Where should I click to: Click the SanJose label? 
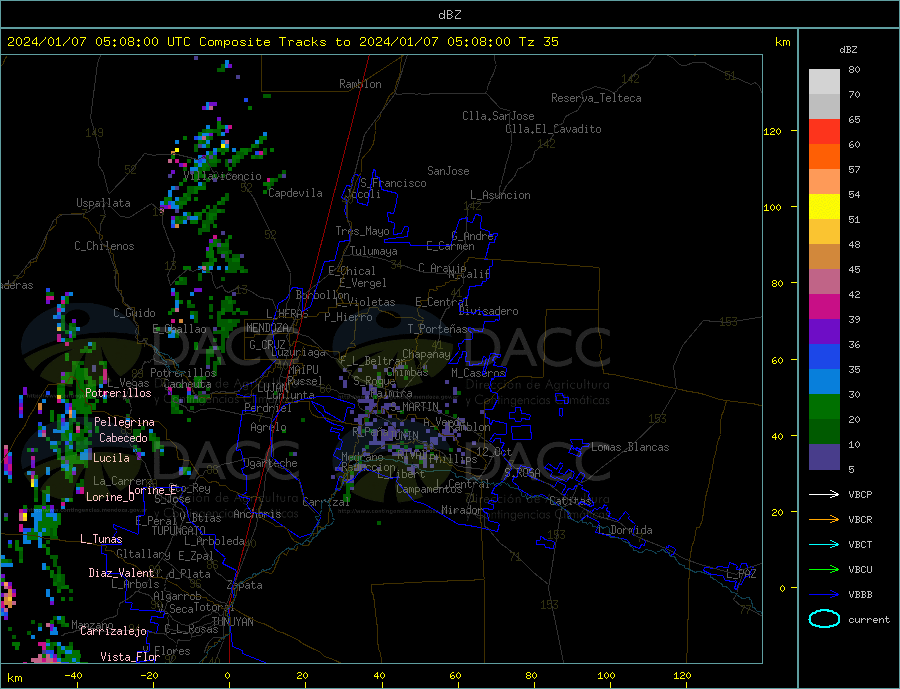(448, 171)
